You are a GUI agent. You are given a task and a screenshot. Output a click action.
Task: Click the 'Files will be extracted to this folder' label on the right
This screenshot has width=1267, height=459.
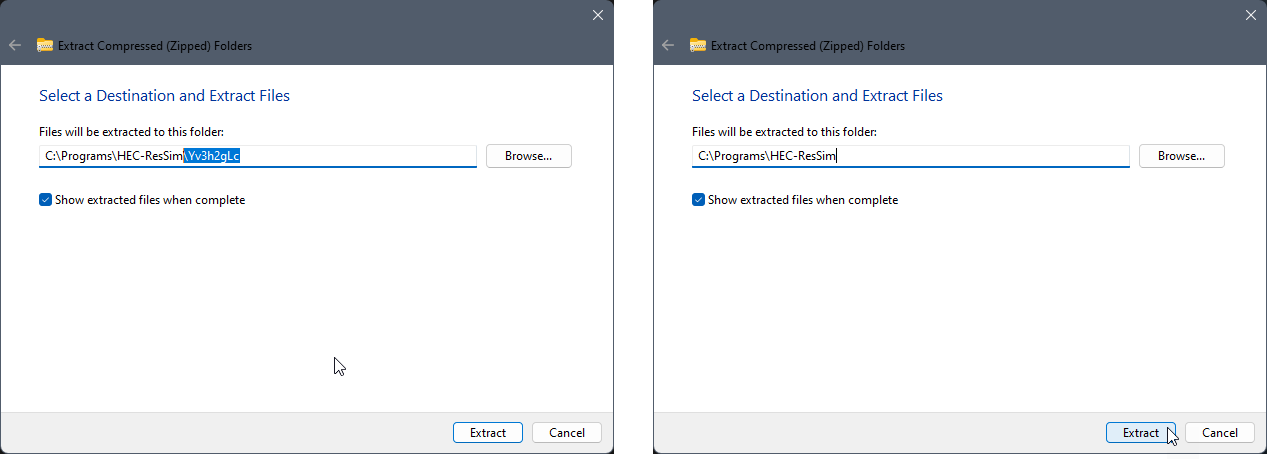(784, 132)
